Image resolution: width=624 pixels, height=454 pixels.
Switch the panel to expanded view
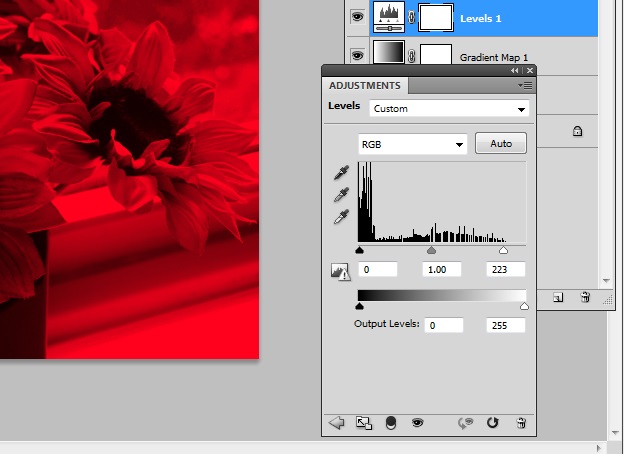pyautogui.click(x=363, y=423)
